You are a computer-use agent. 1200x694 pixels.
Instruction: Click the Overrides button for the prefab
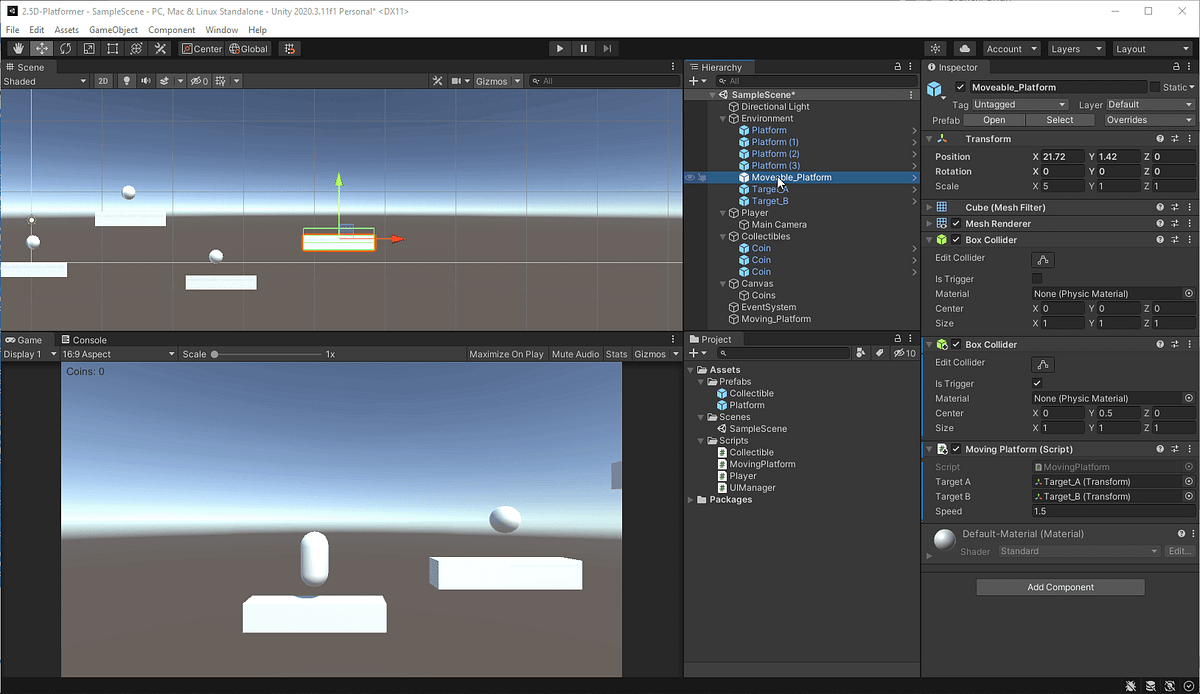click(x=1147, y=119)
